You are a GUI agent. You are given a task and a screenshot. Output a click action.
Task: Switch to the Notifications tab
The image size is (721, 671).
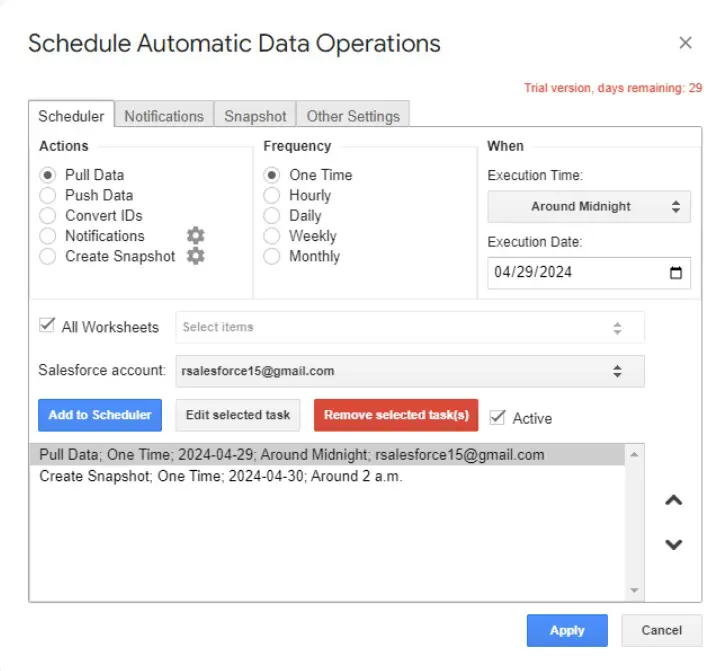(163, 116)
